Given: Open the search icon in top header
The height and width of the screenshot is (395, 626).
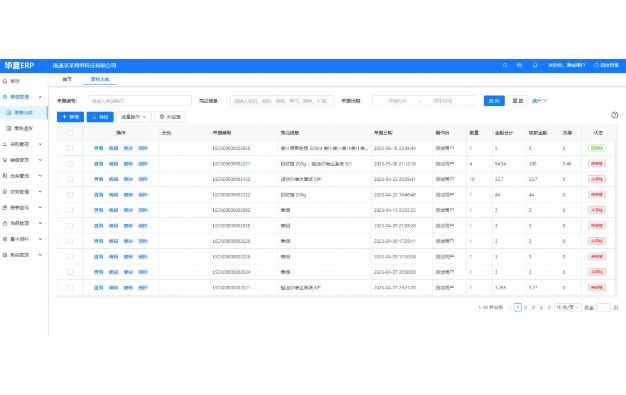Looking at the screenshot, I should click(505, 65).
